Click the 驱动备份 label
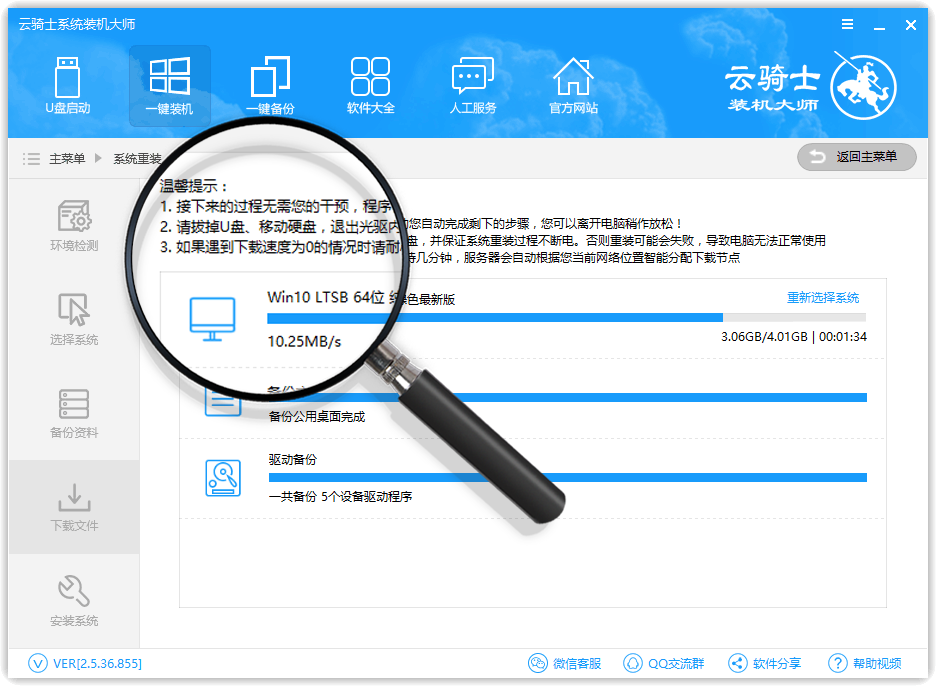Viewport: 936px width, 686px height. [x=292, y=460]
